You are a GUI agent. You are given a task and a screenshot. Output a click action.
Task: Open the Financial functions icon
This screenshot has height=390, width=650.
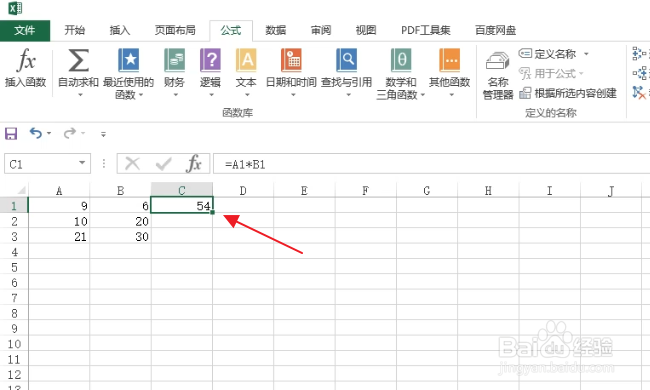point(174,61)
